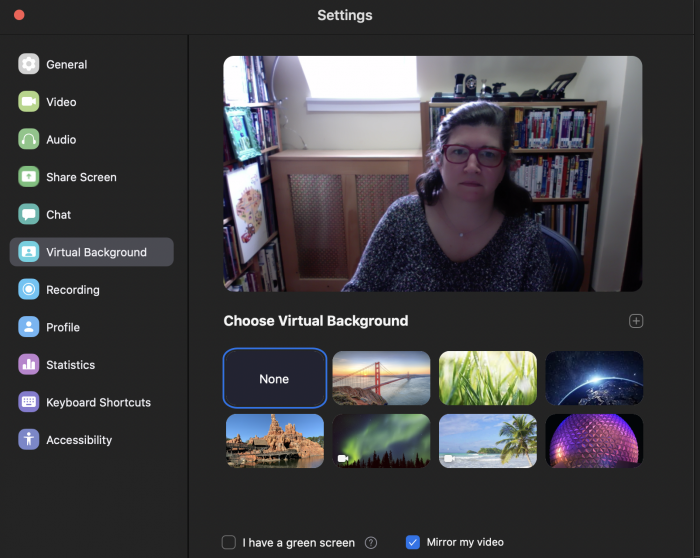
Task: Click the Settings window title
Action: [x=345, y=15]
